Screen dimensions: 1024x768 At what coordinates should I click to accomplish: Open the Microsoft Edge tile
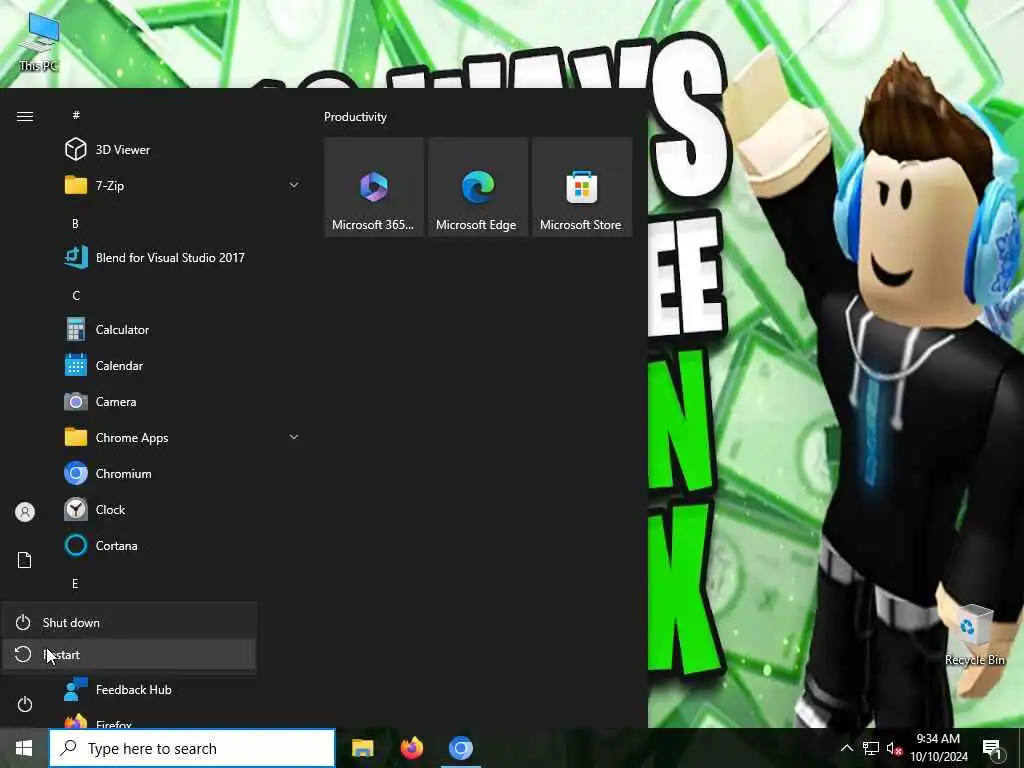point(477,187)
